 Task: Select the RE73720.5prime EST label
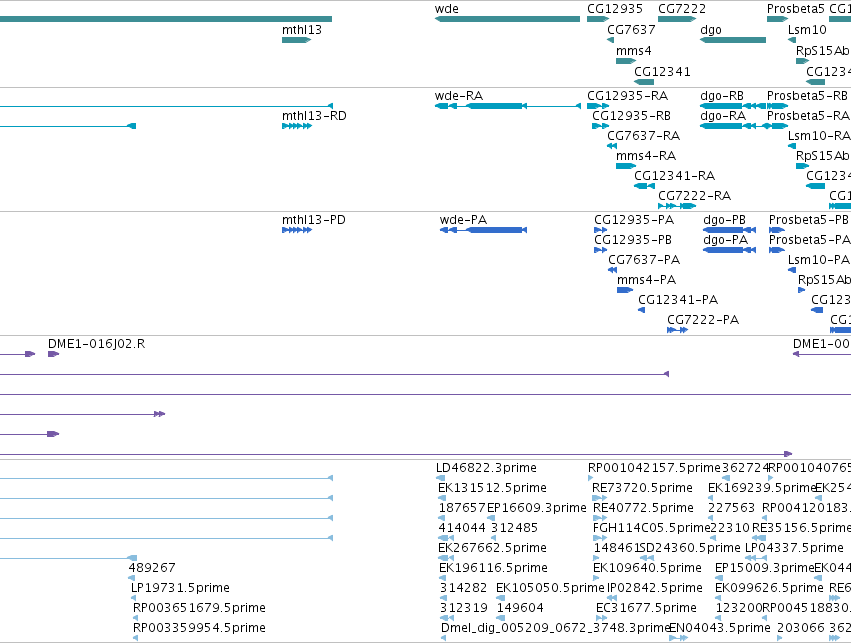click(x=642, y=488)
